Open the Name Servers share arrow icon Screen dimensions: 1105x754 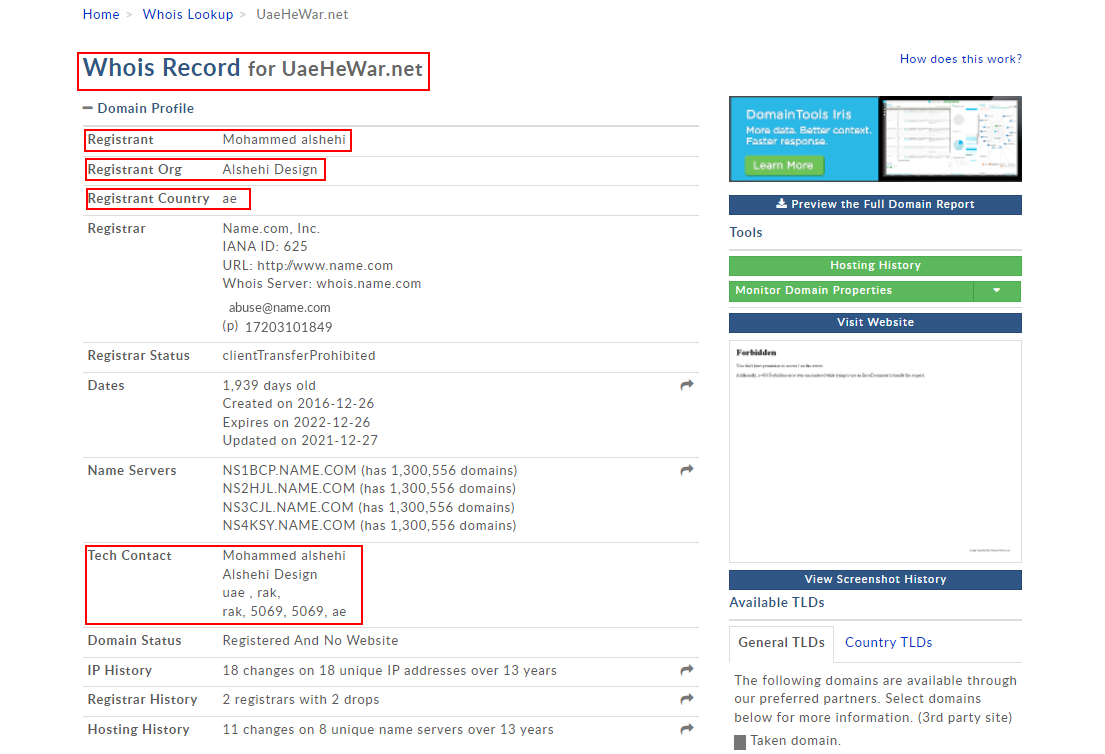pyautogui.click(x=686, y=470)
